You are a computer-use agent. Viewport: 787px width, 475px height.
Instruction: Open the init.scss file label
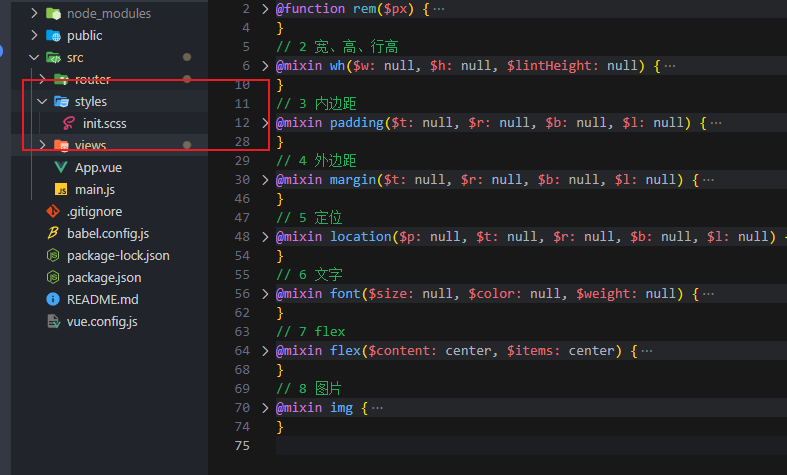tap(104, 124)
